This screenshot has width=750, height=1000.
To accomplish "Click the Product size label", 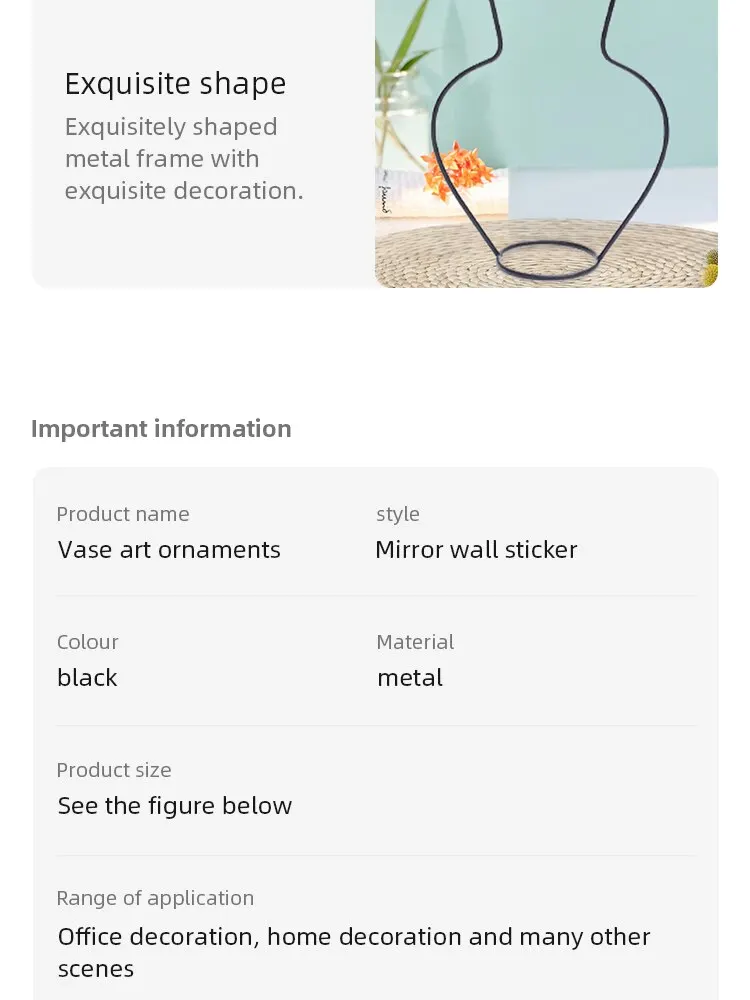I will 114,770.
